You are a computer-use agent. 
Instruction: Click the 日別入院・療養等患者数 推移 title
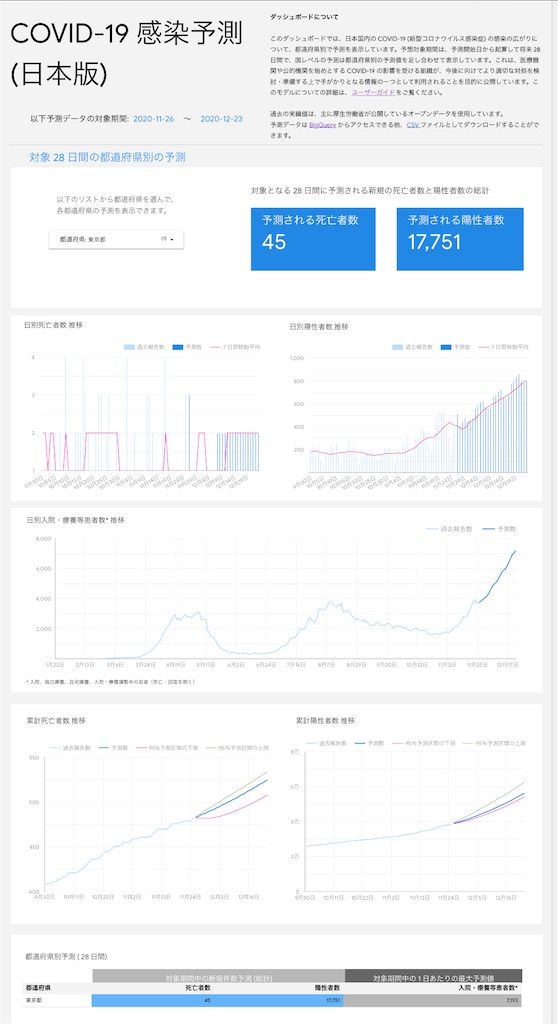[x=76, y=520]
